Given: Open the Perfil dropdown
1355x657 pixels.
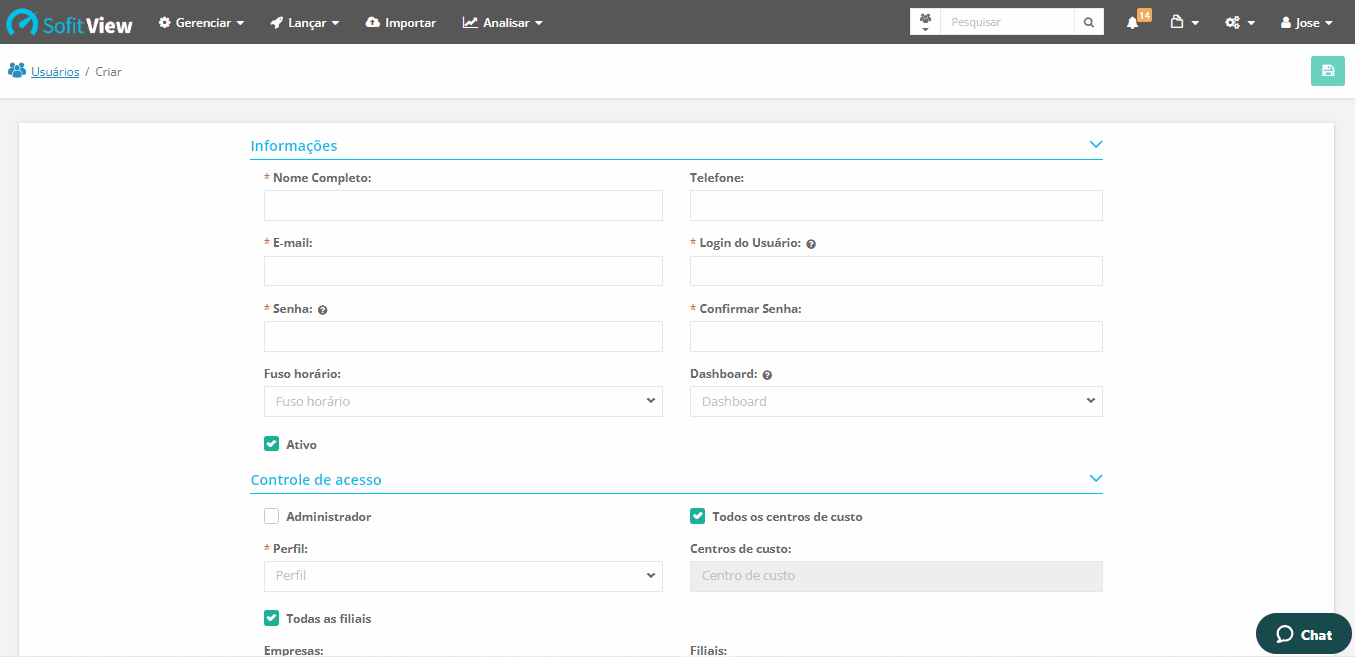Looking at the screenshot, I should pyautogui.click(x=463, y=576).
